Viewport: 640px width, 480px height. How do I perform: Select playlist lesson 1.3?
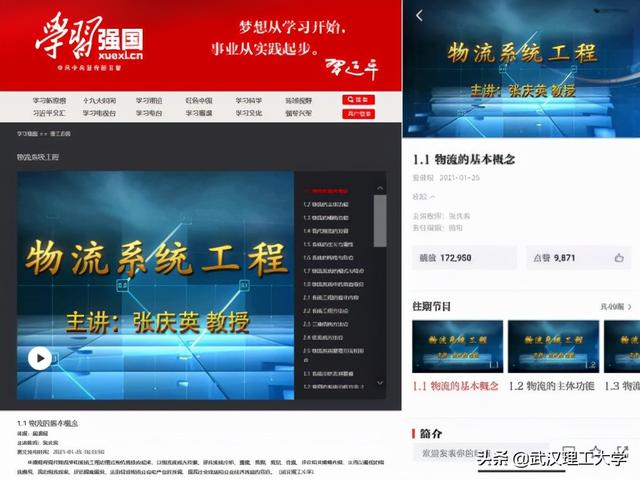pos(326,218)
